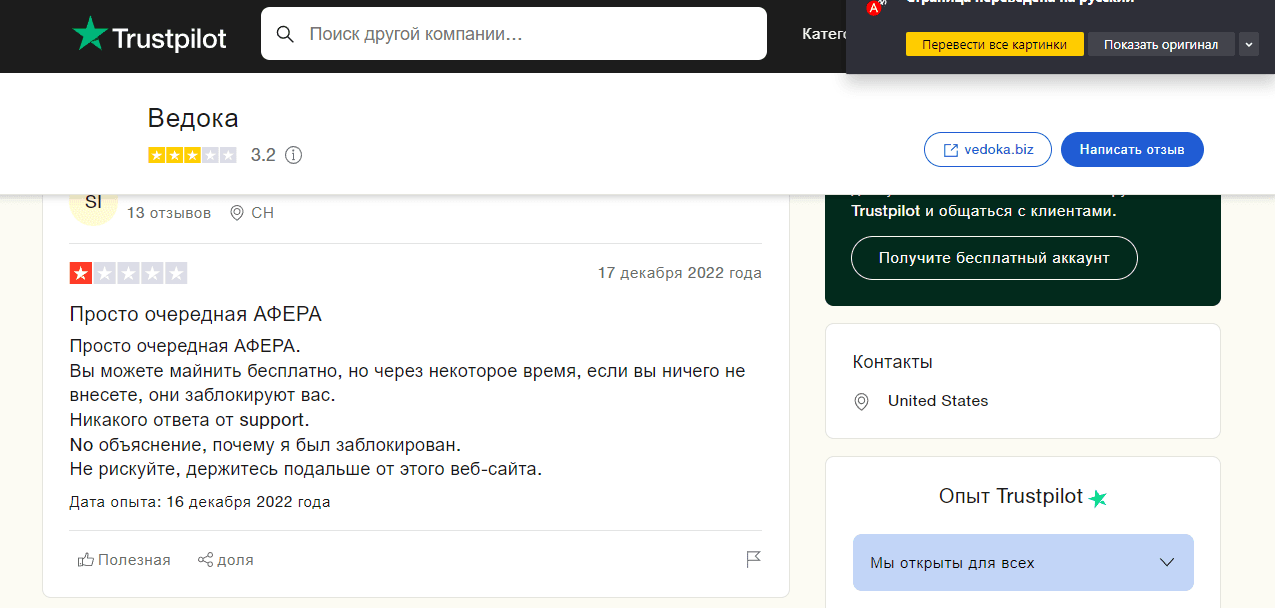Focus the company search field
The width and height of the screenshot is (1275, 608).
530,34
